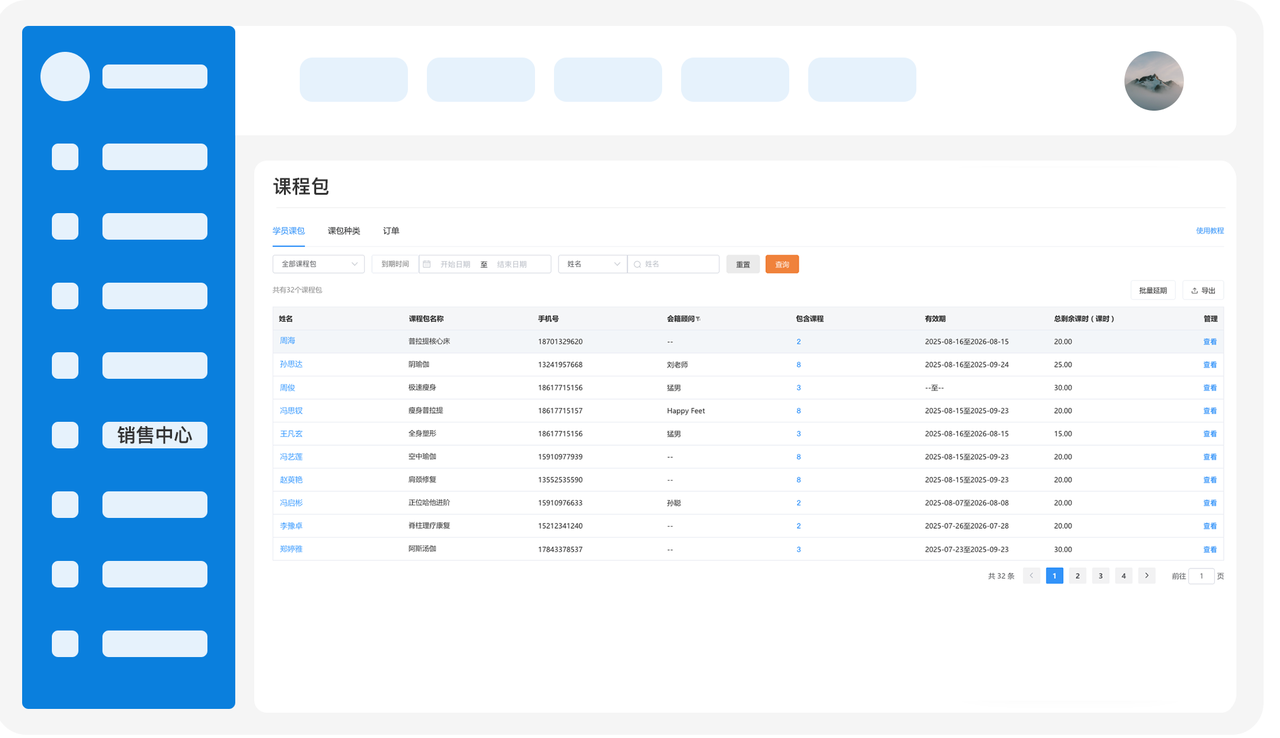Click the round logo at the sidebar top

click(65, 77)
